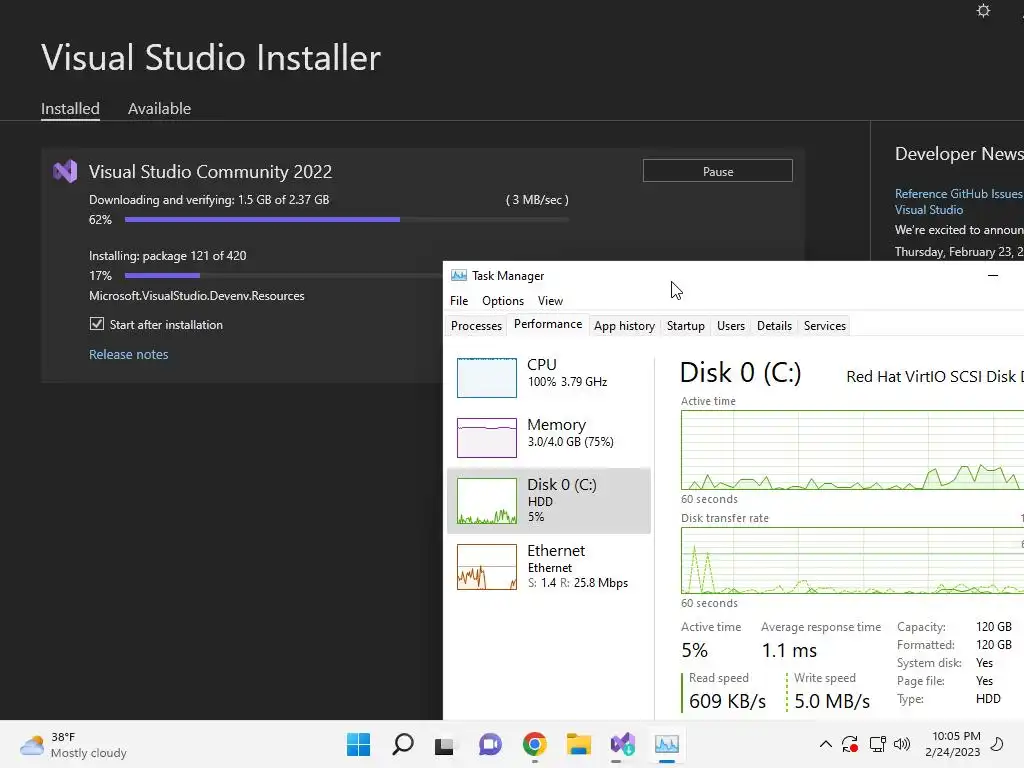
Task: Click the speaker volume tray icon
Action: [x=902, y=744]
